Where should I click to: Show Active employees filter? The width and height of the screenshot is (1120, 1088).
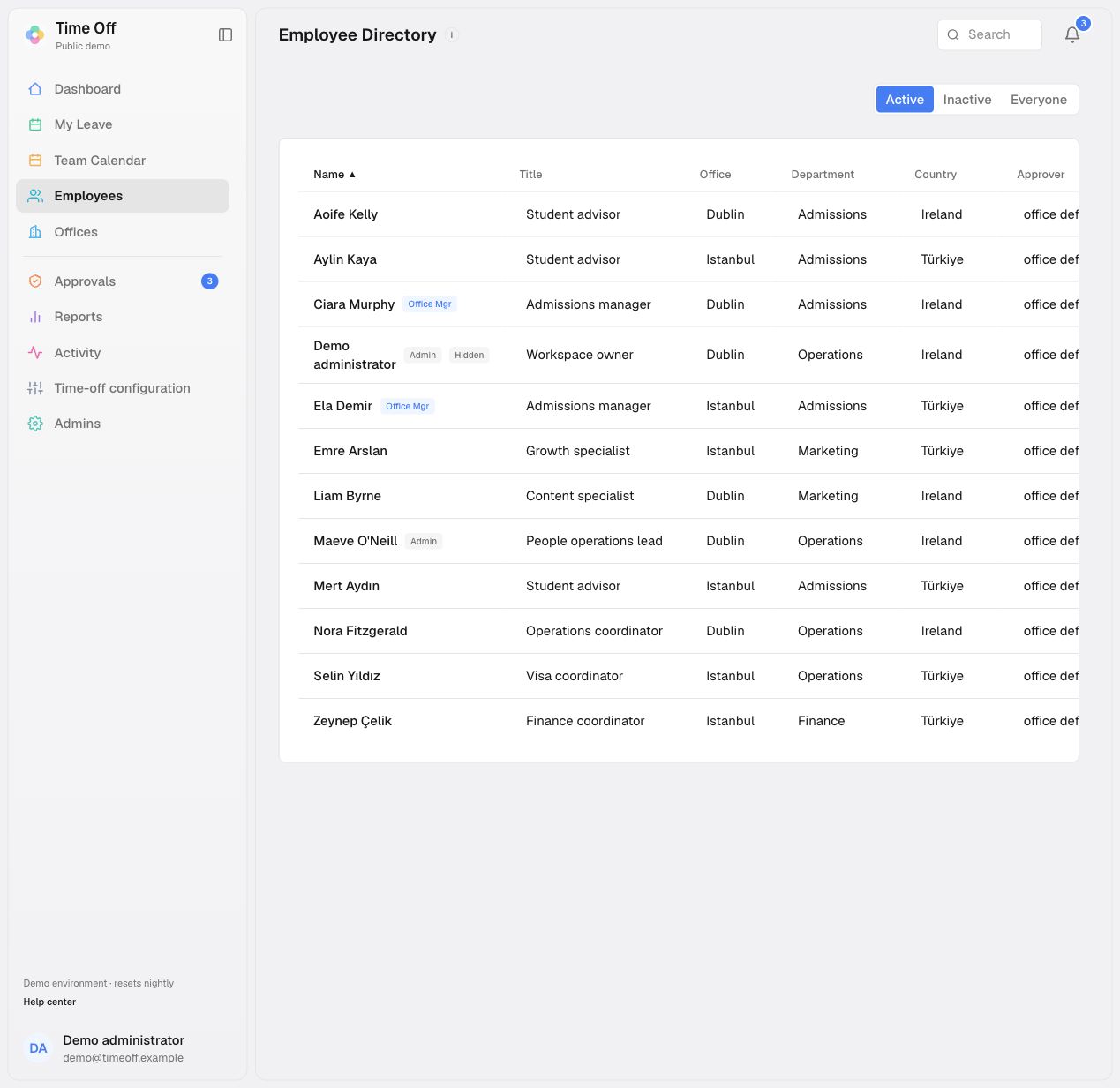[905, 100]
